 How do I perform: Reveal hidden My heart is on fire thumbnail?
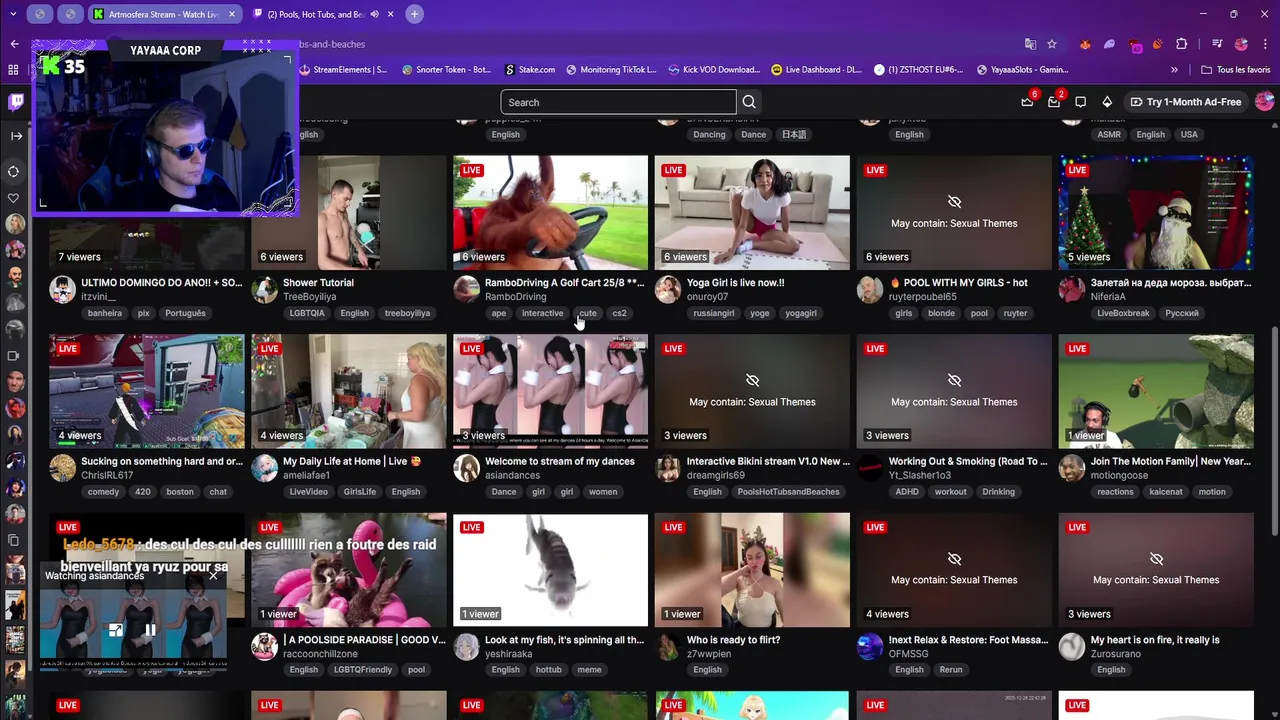(1156, 570)
